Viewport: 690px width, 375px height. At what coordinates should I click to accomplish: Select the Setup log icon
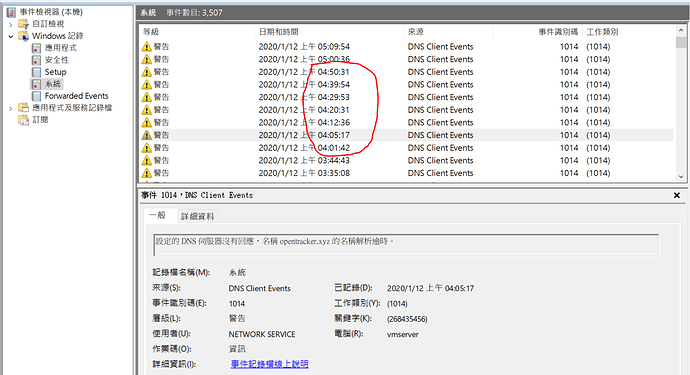click(x=37, y=72)
